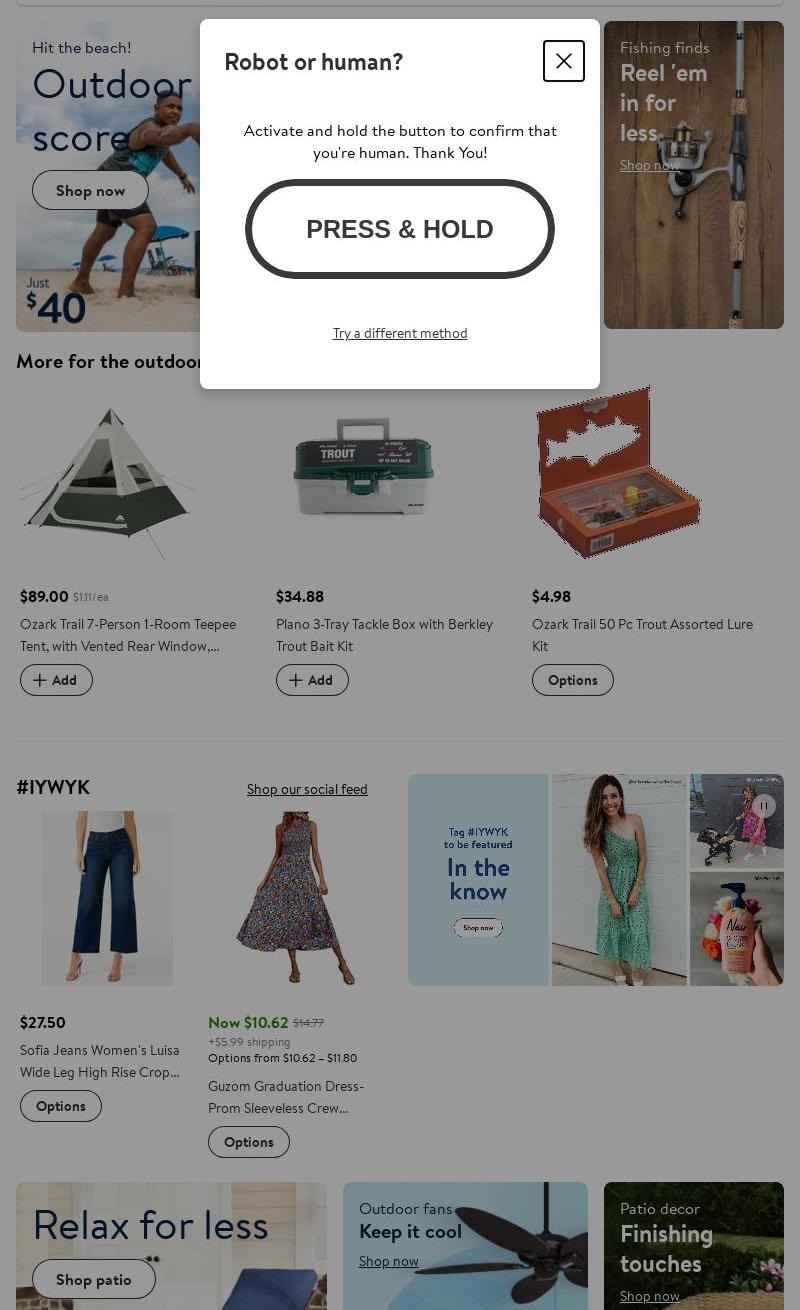Follow Shop now under Fishing finds
The height and width of the screenshot is (1310, 800).
tap(650, 165)
